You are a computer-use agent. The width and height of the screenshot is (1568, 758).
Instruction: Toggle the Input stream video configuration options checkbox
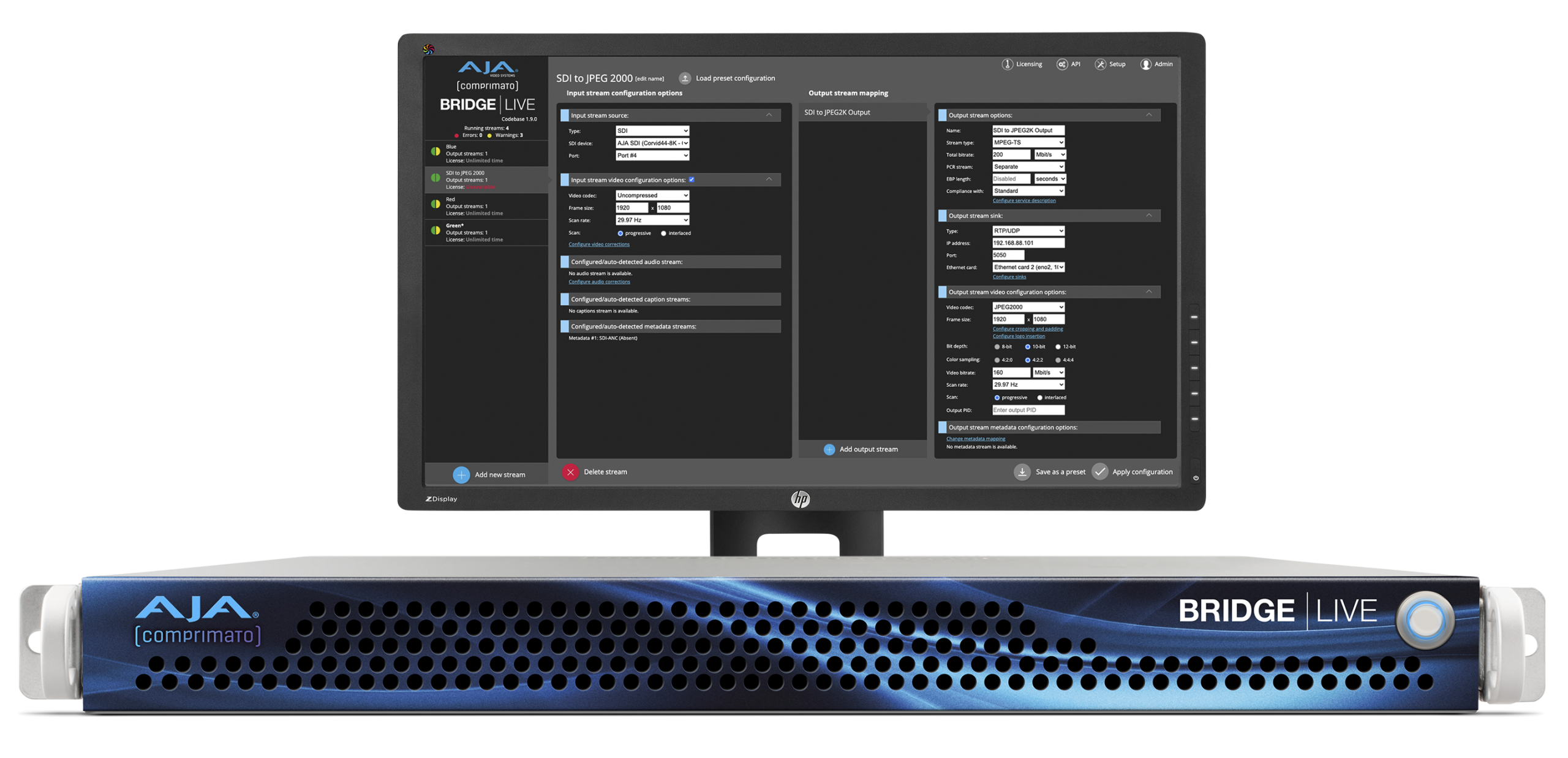point(692,180)
